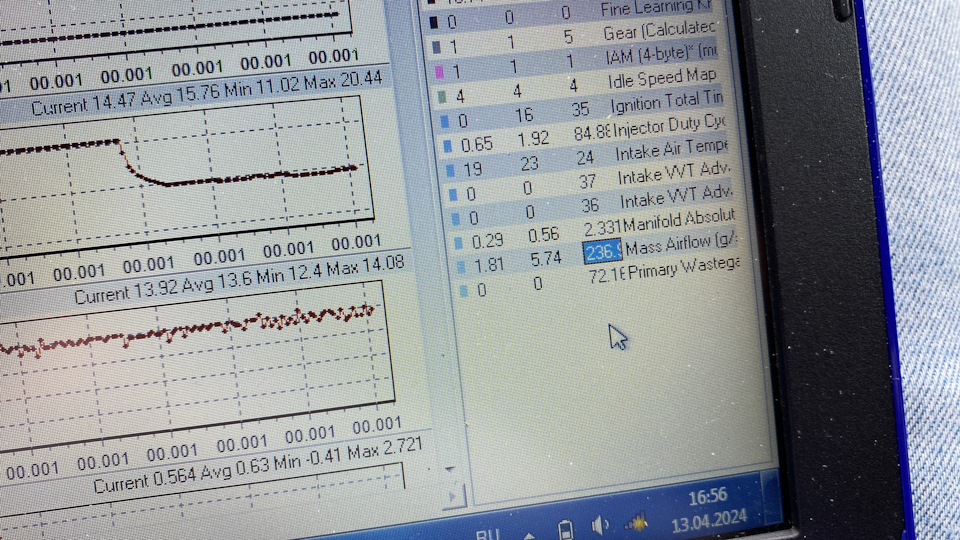Click the graph header Current 14.47 Avg 15.76
960x540 pixels.
[x=206, y=93]
